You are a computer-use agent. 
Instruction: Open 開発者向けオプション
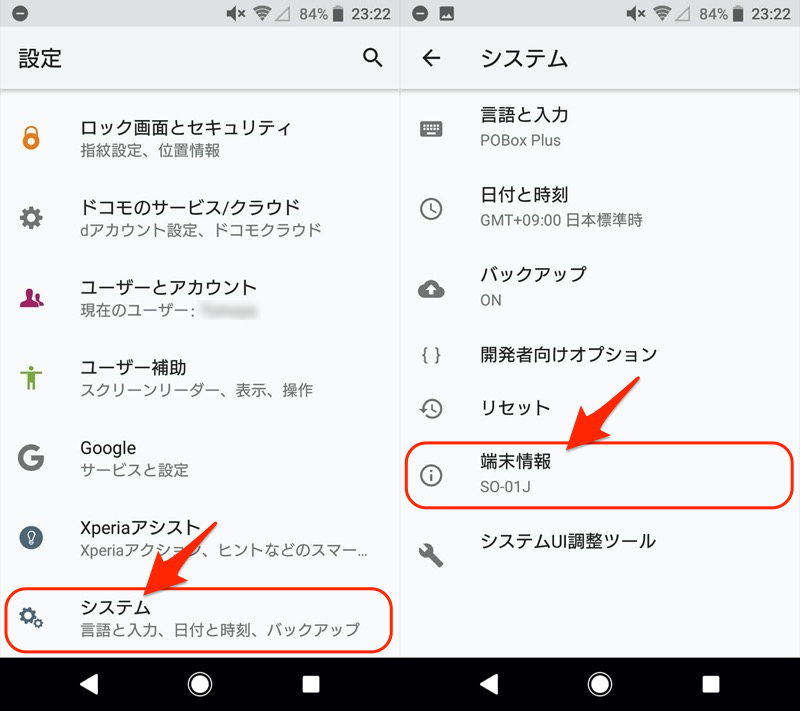(600, 354)
